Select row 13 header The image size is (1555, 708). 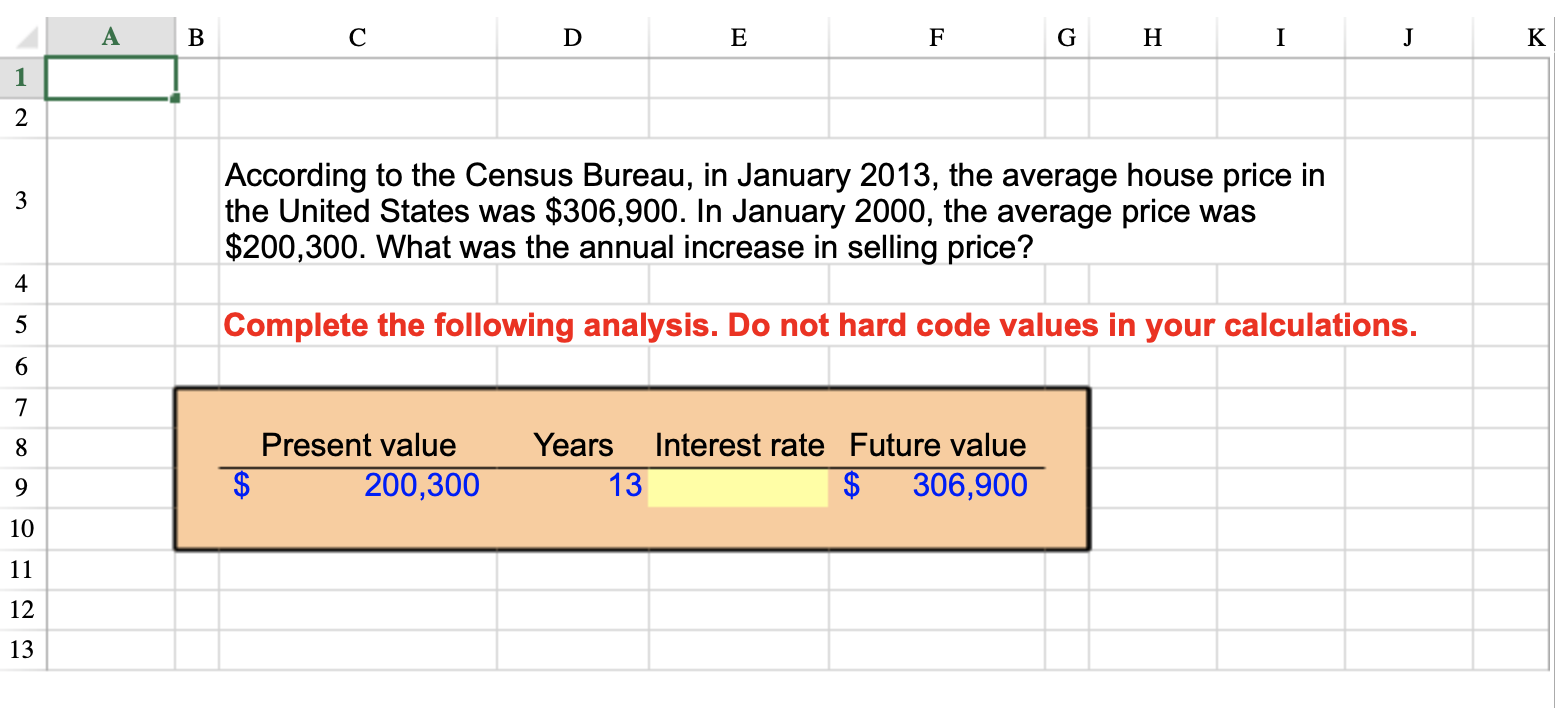coord(20,649)
